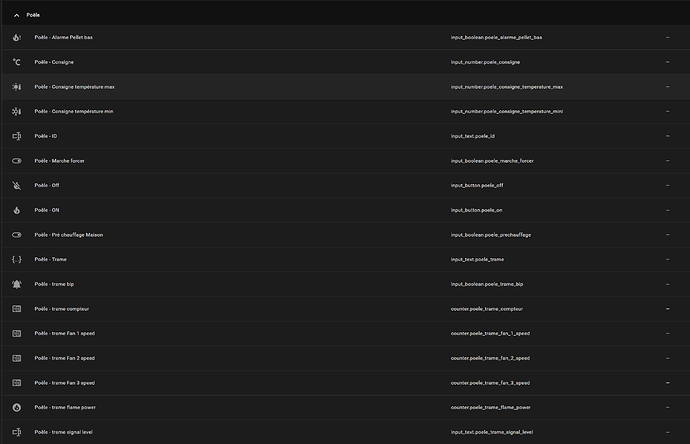Click the ringing bell icon for trame bip
The width and height of the screenshot is (690, 444).
pyautogui.click(x=17, y=284)
